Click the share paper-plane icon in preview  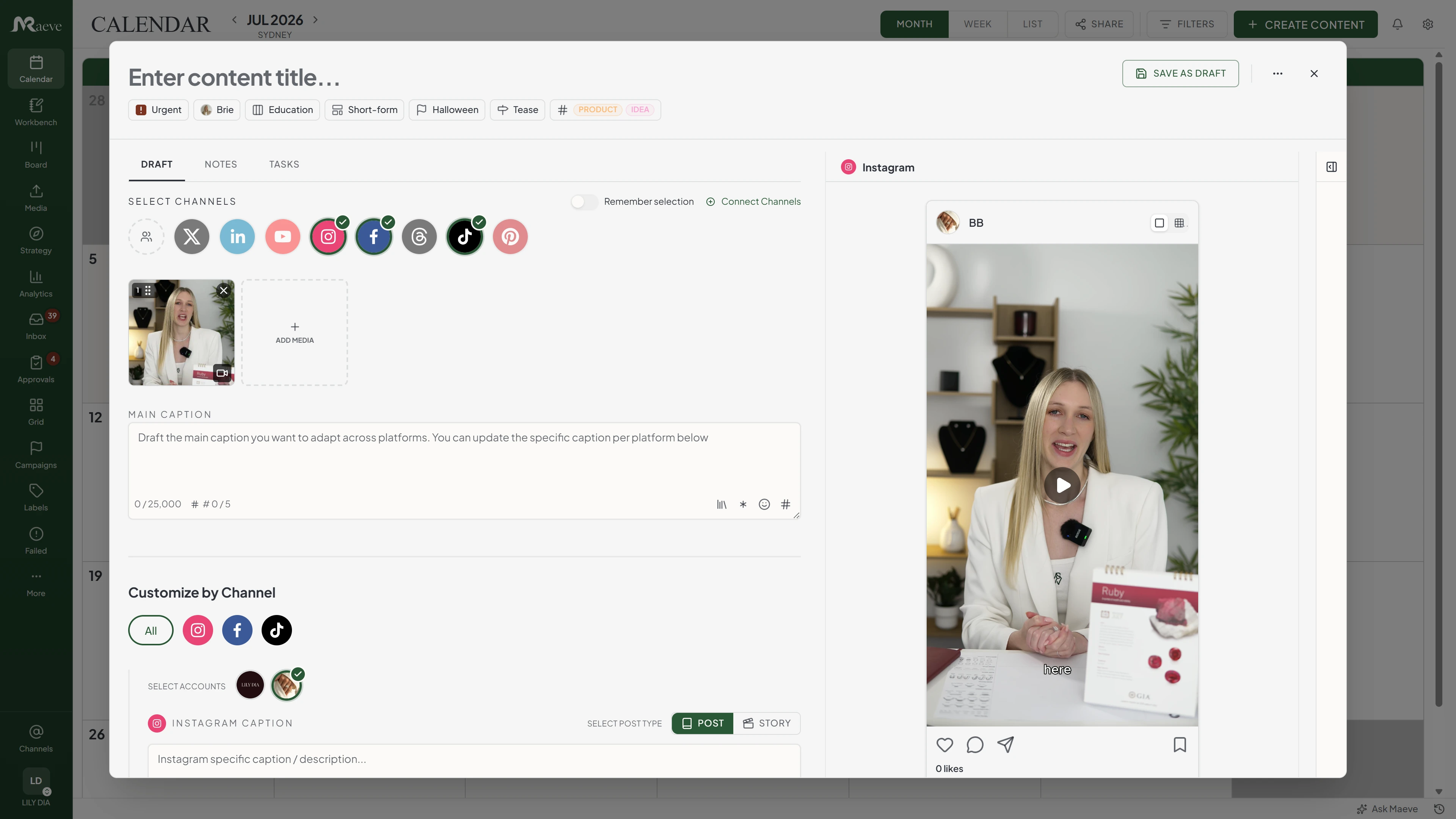[x=1006, y=745]
